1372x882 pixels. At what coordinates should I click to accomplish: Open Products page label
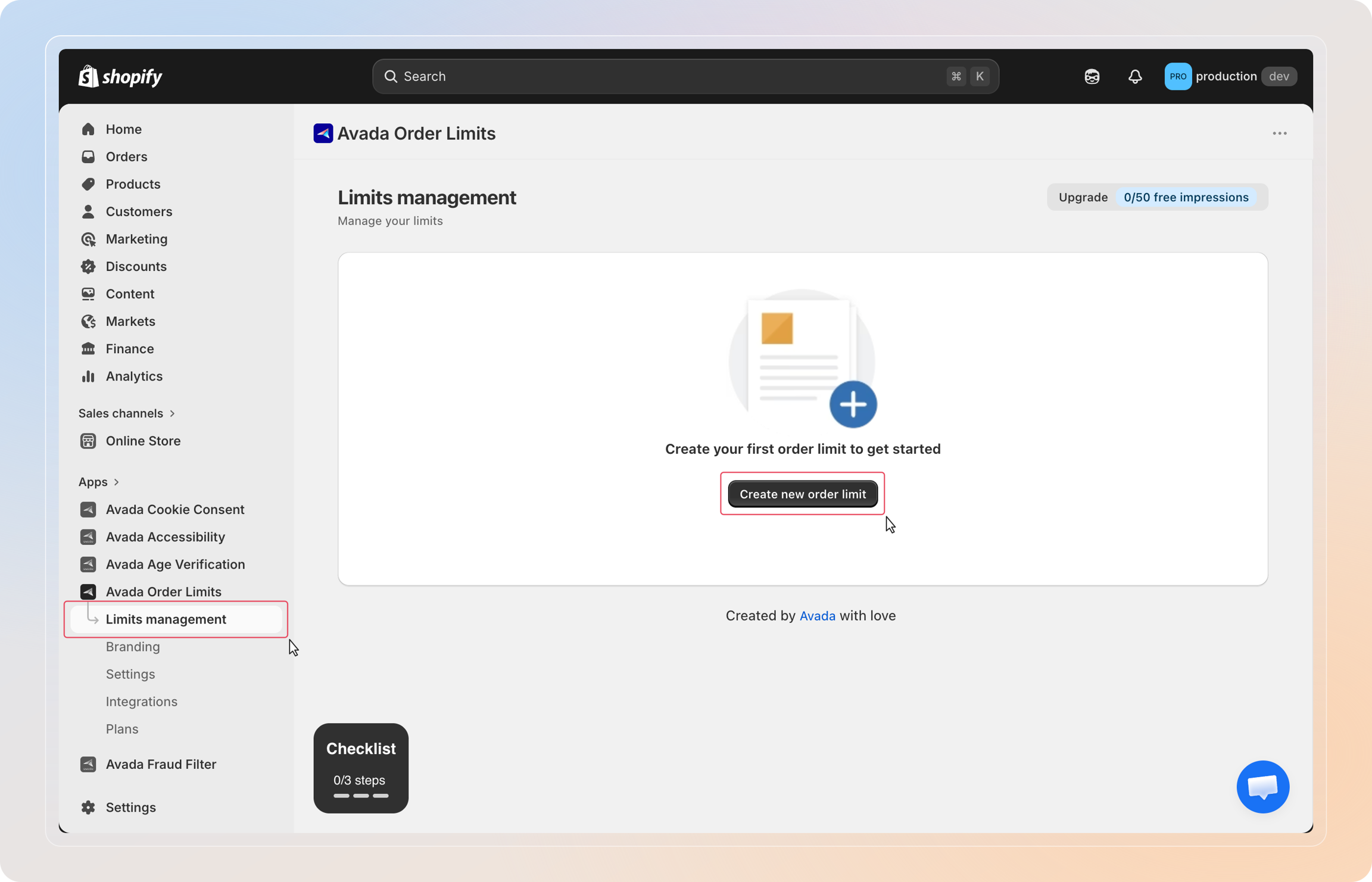click(133, 184)
